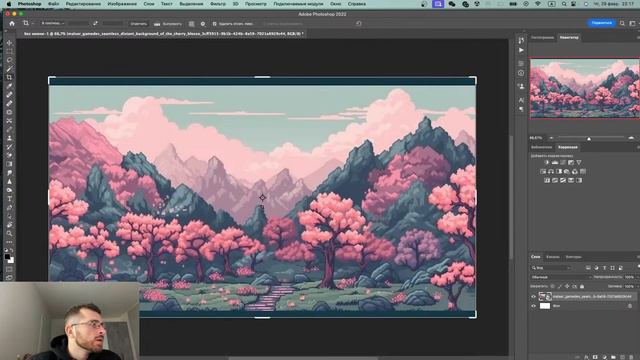
Task: Toggle layer filter switch on right
Action: (638, 268)
